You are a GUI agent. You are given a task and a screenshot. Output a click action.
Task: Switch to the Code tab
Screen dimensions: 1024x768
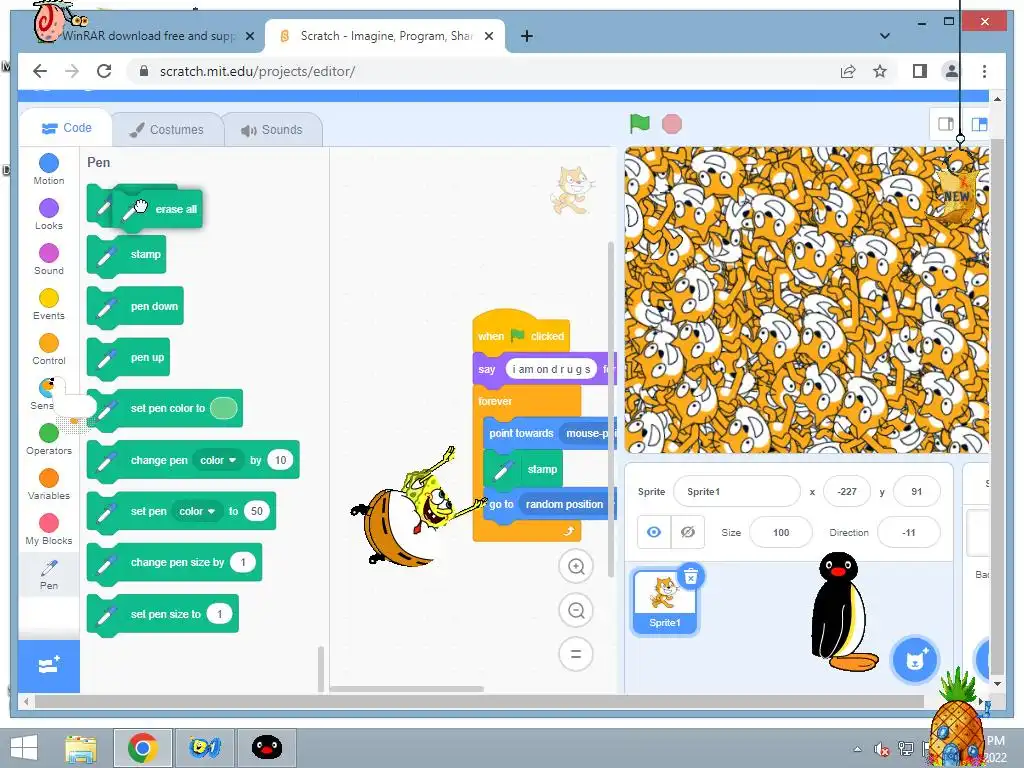(66, 128)
